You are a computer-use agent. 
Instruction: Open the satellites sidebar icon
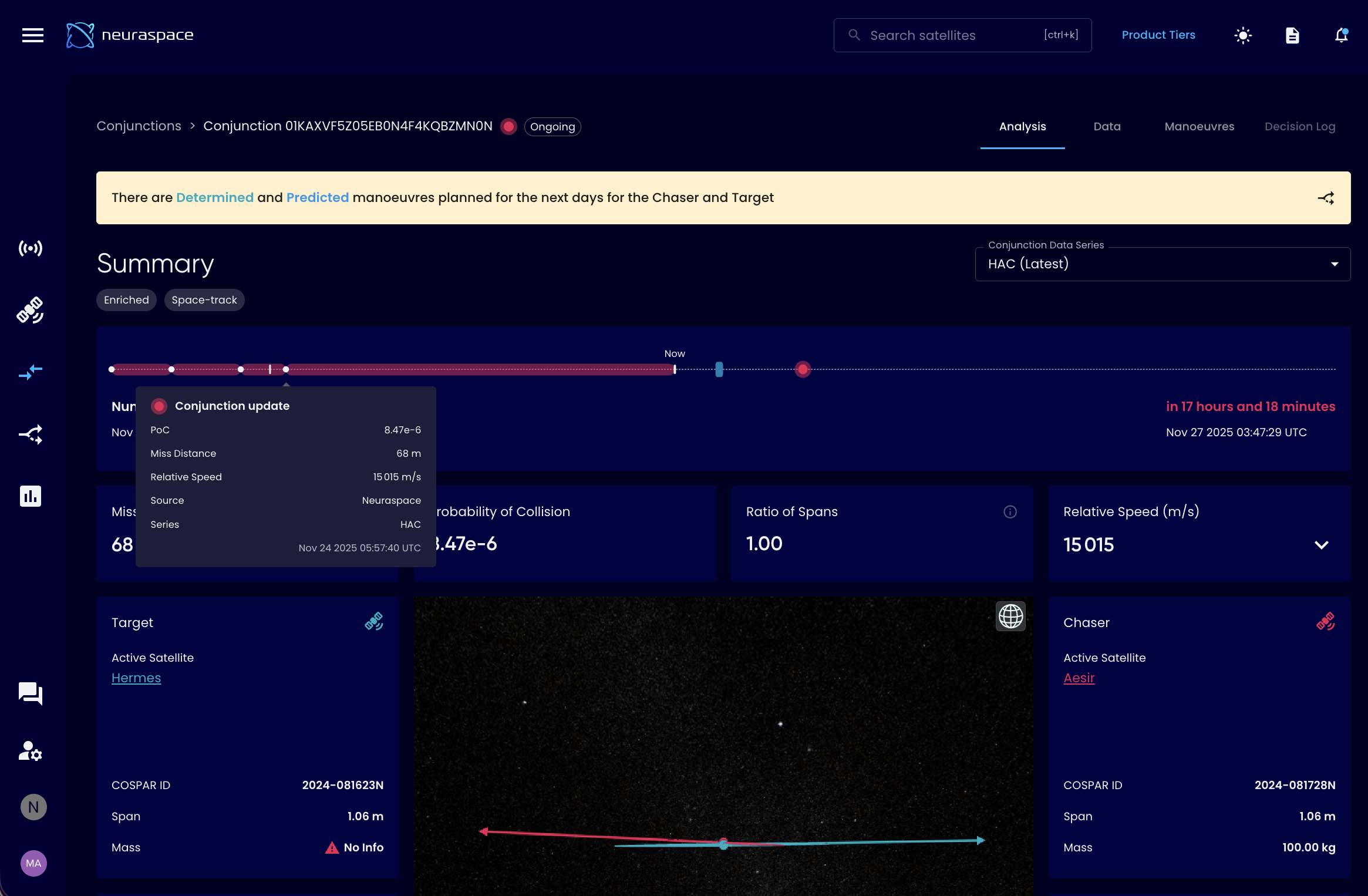pyautogui.click(x=31, y=310)
